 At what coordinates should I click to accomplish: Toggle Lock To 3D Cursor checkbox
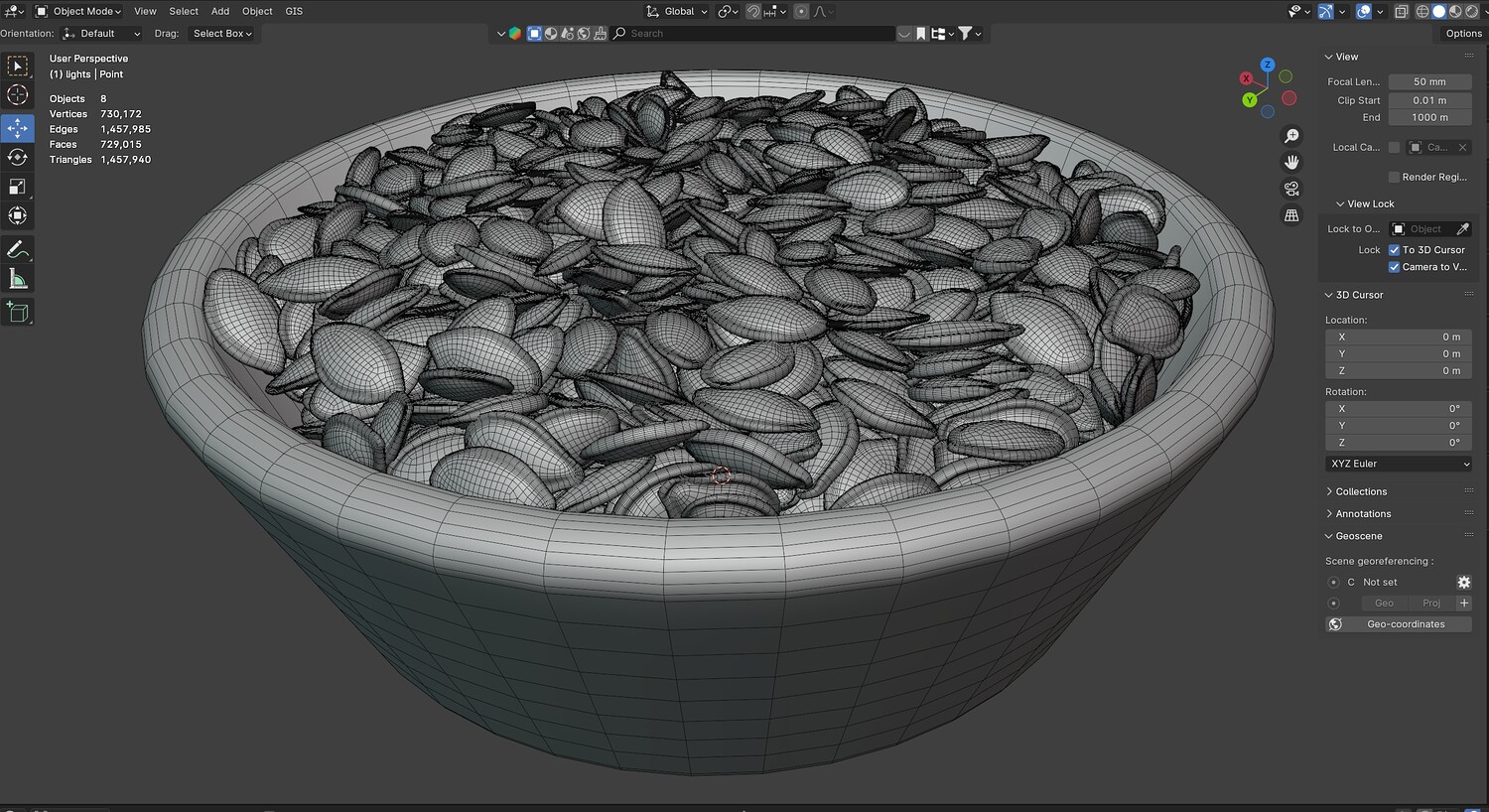point(1394,250)
